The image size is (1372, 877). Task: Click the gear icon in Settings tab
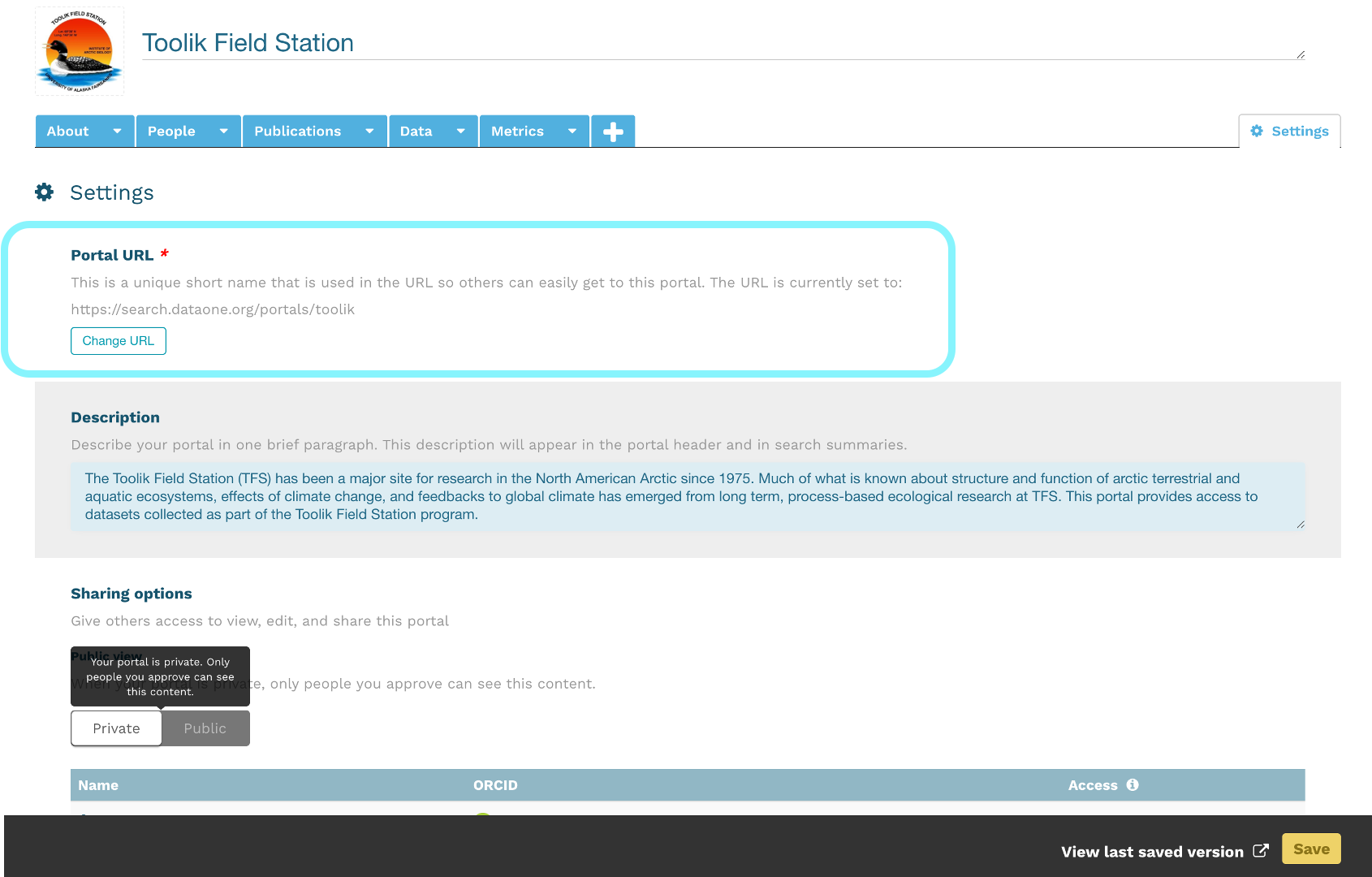point(1257,131)
